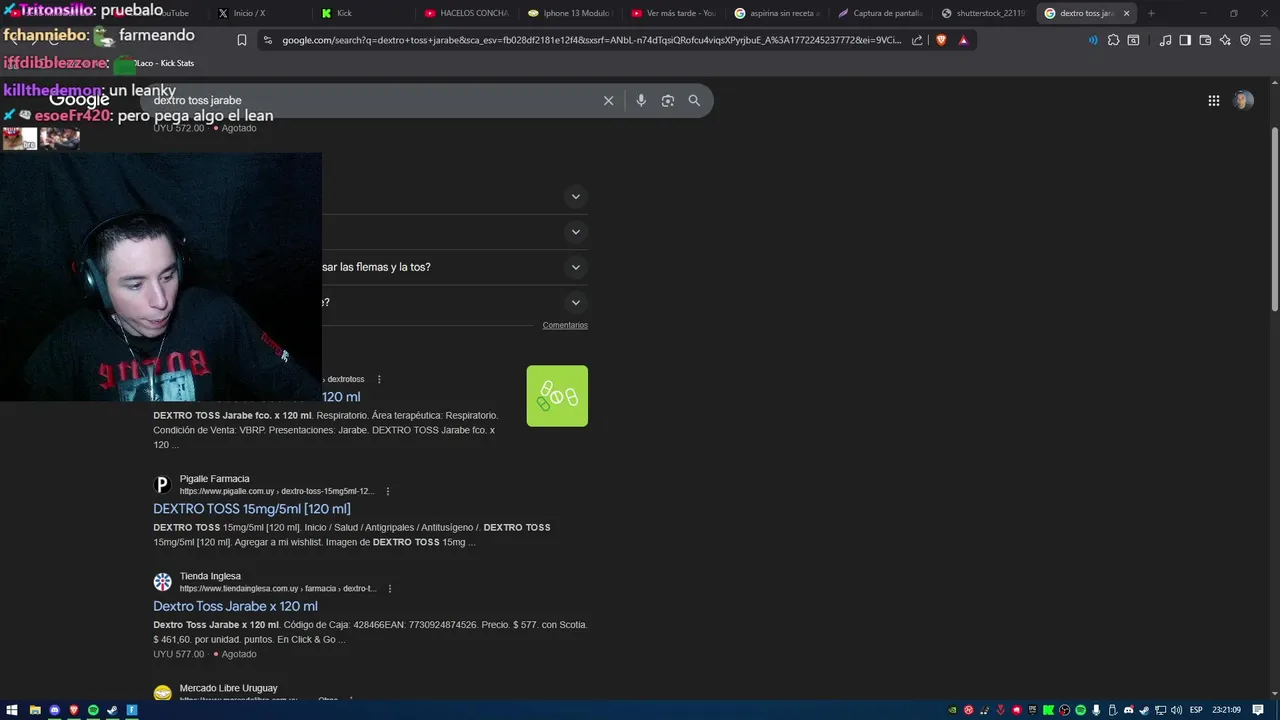The image size is (1280, 720).
Task: Open Windows Start menu
Action: pyautogui.click(x=12, y=710)
